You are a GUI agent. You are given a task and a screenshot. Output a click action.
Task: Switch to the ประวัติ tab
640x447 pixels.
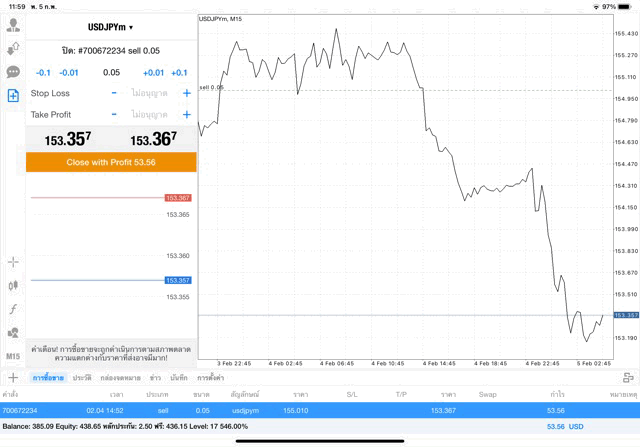click(x=81, y=378)
